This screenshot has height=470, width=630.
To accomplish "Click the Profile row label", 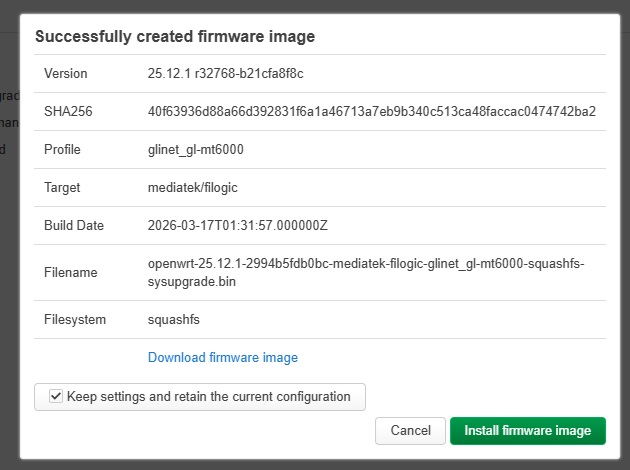I will [x=62, y=149].
